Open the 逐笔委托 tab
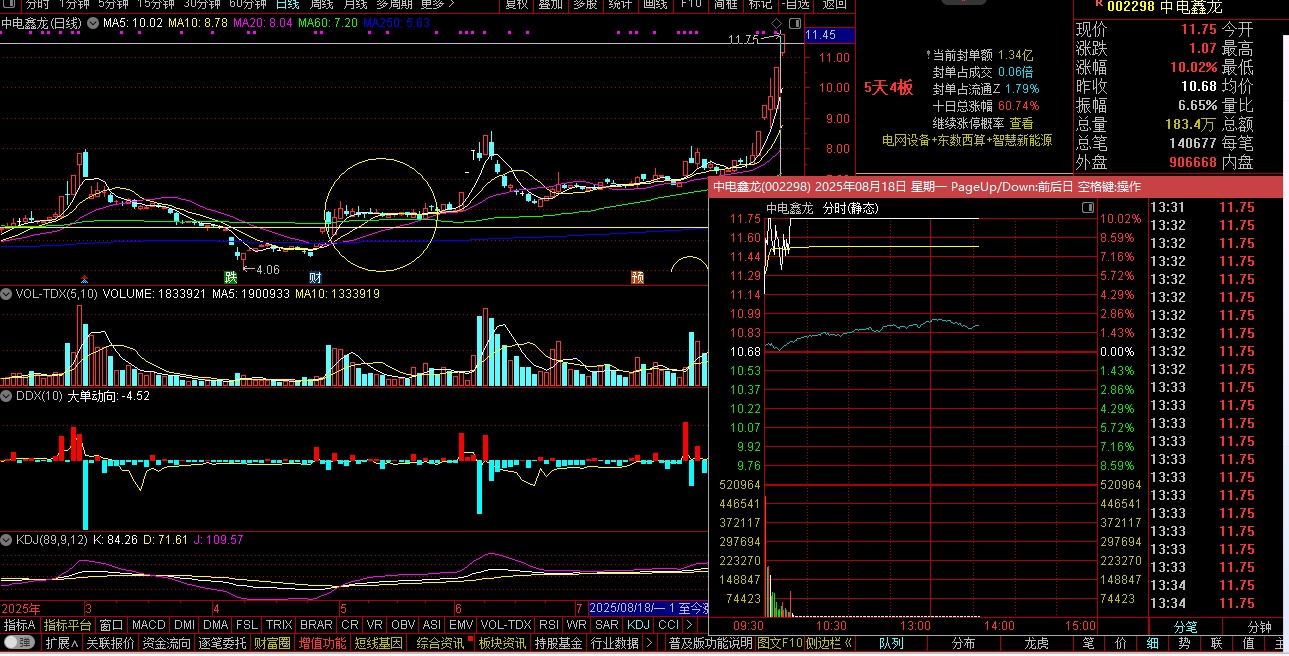 (x=221, y=643)
